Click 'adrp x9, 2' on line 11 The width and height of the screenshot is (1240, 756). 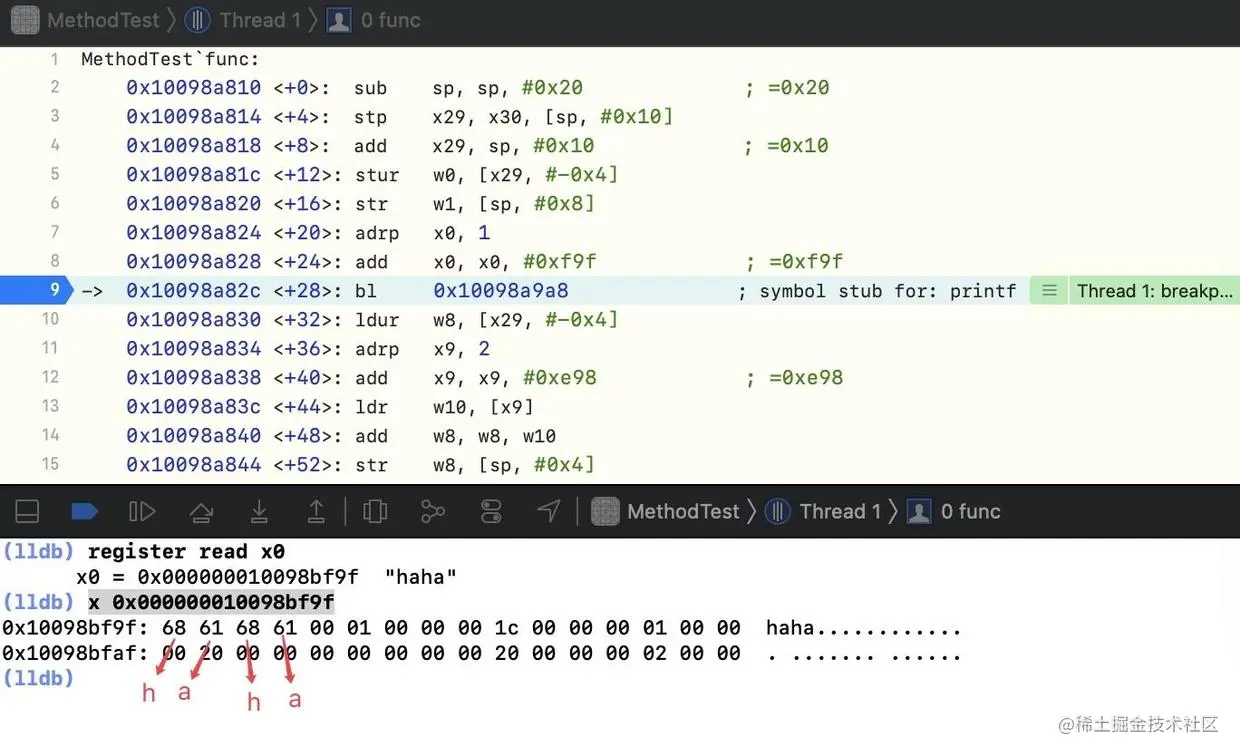[422, 349]
